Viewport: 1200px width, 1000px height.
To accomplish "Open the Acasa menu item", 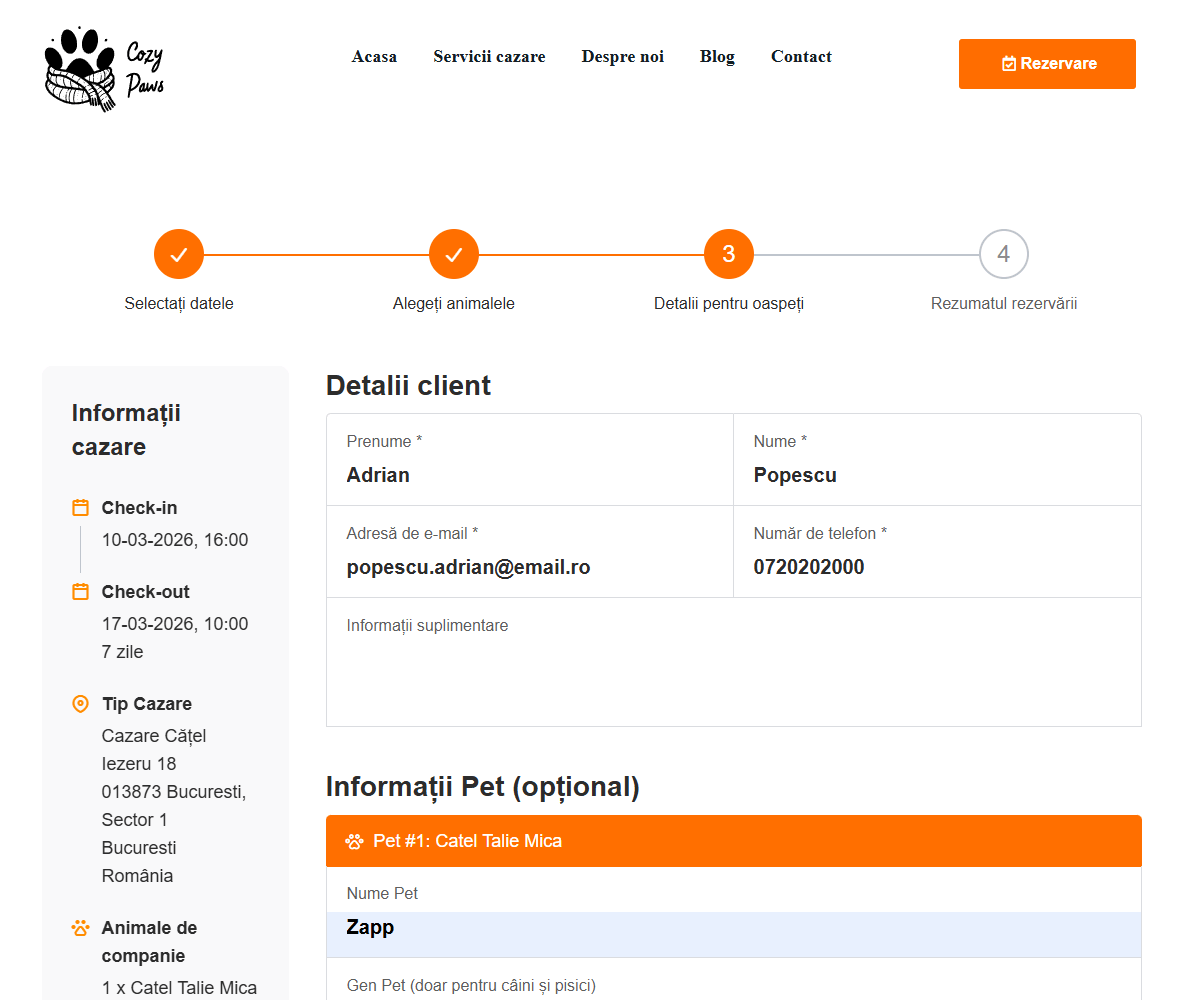I will click(x=374, y=57).
